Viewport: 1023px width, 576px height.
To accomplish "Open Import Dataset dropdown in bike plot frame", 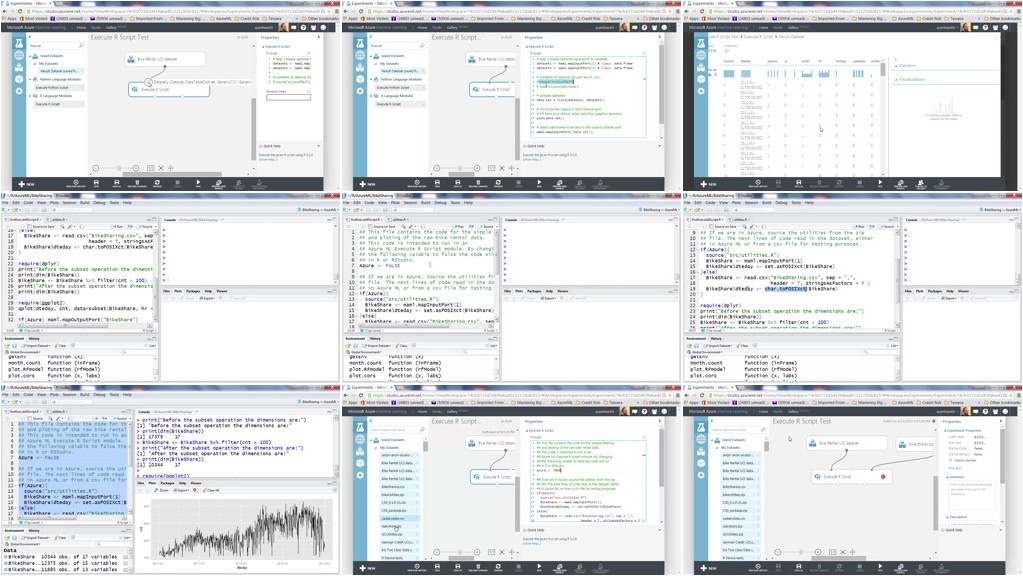I will 36,538.
